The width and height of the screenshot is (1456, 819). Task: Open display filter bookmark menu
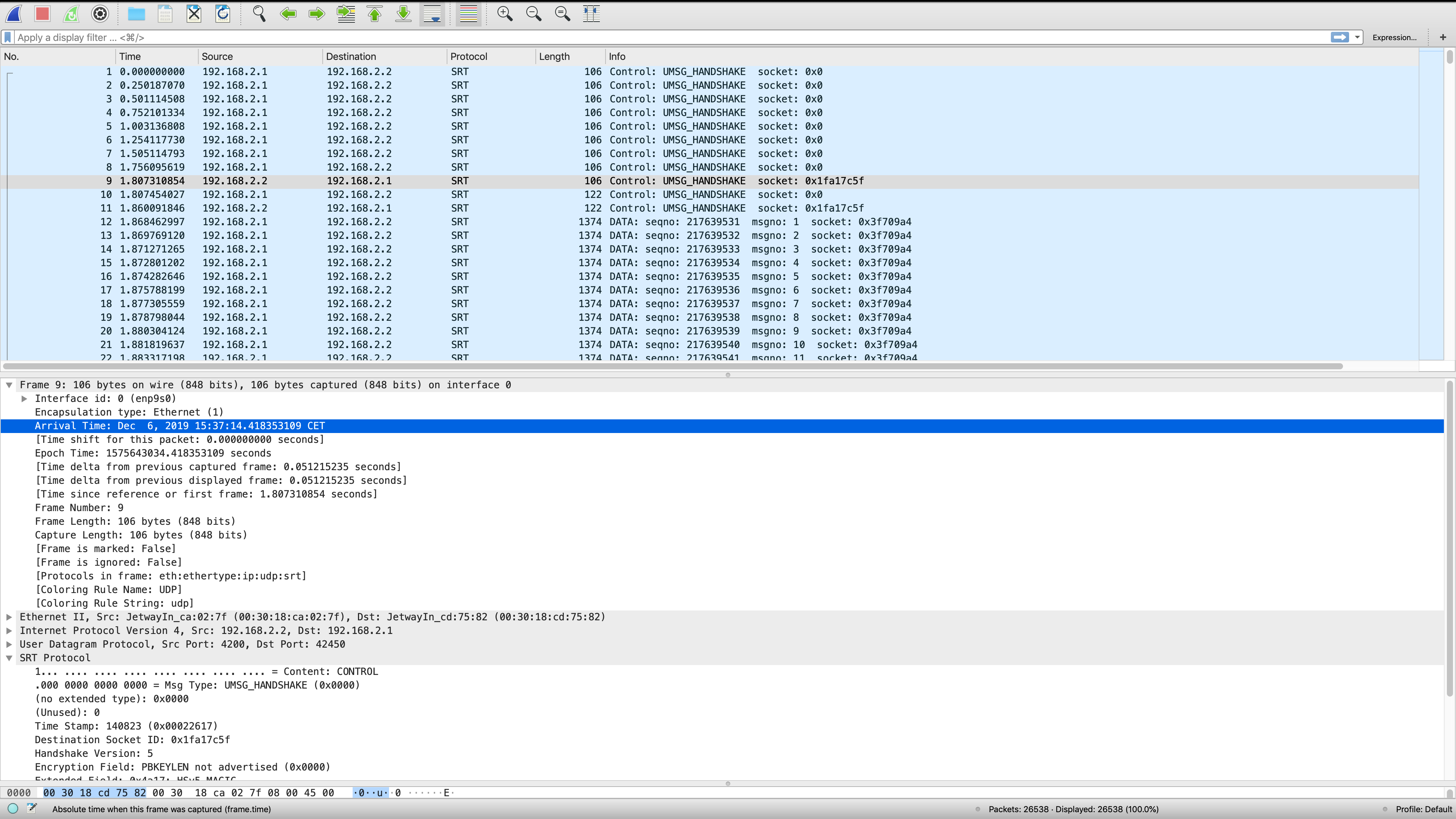click(8, 37)
